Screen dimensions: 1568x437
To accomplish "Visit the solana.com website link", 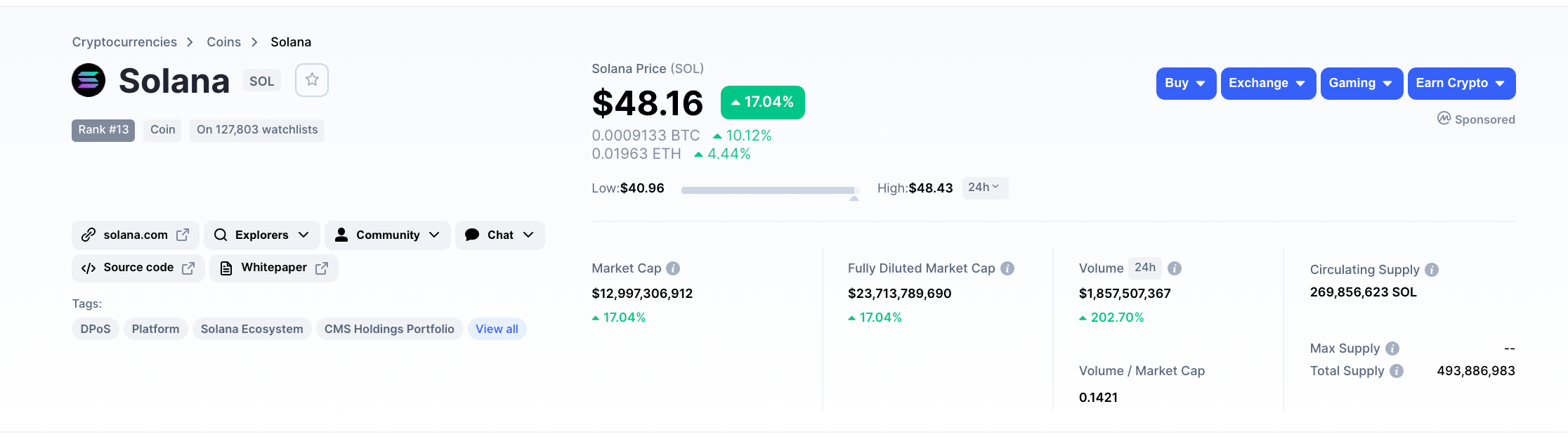I will [x=135, y=235].
